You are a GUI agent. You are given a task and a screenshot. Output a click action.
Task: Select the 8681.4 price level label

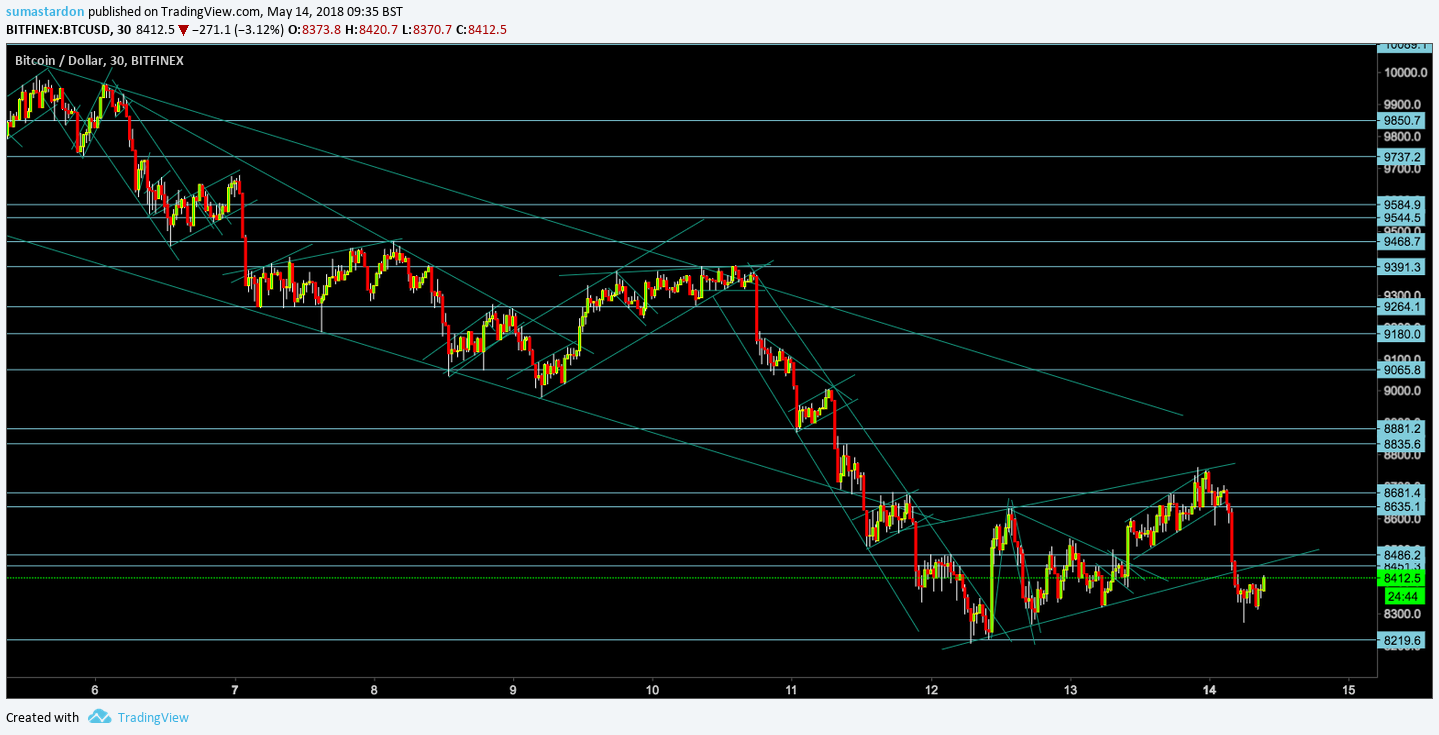pyautogui.click(x=1400, y=493)
